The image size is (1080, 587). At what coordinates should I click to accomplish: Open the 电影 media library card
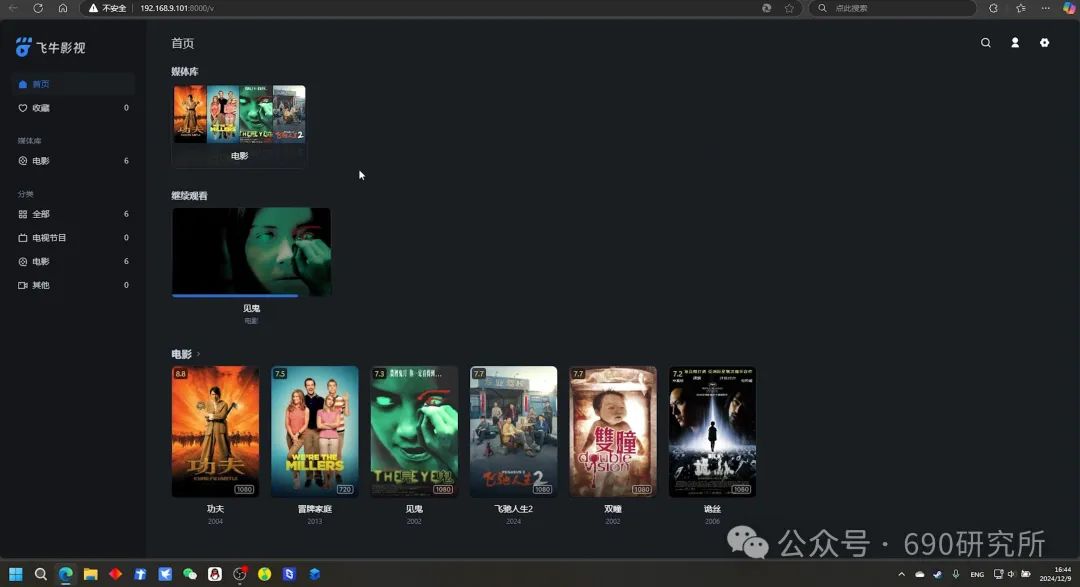[239, 125]
